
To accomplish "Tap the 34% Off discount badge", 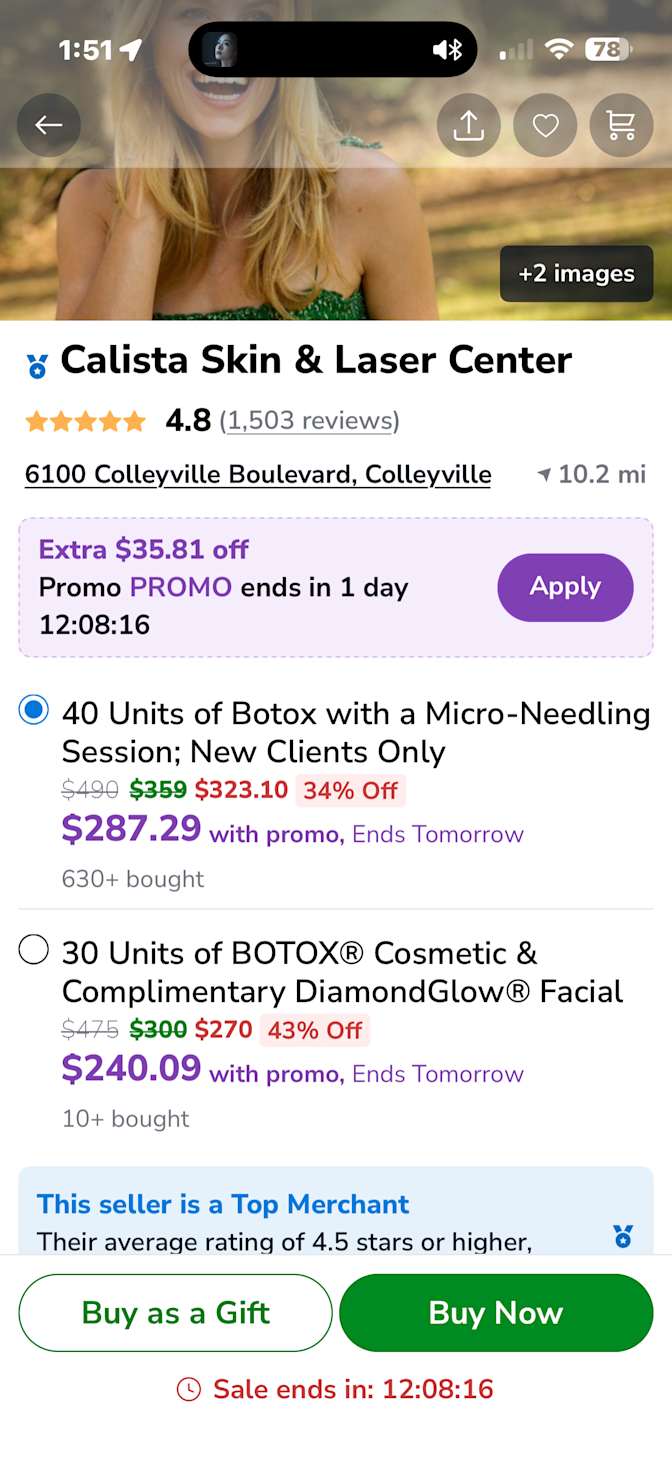I will pyautogui.click(x=350, y=790).
